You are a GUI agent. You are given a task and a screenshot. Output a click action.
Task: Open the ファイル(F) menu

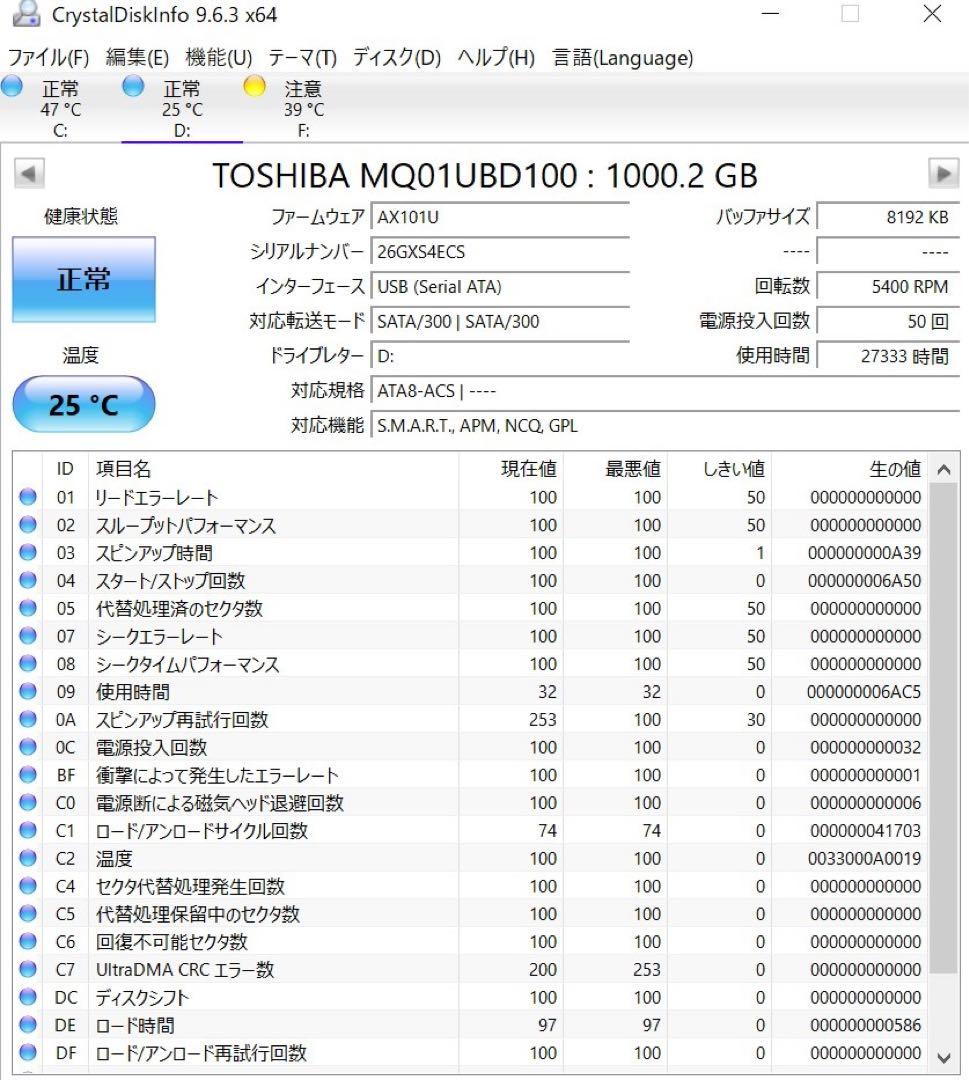point(48,57)
